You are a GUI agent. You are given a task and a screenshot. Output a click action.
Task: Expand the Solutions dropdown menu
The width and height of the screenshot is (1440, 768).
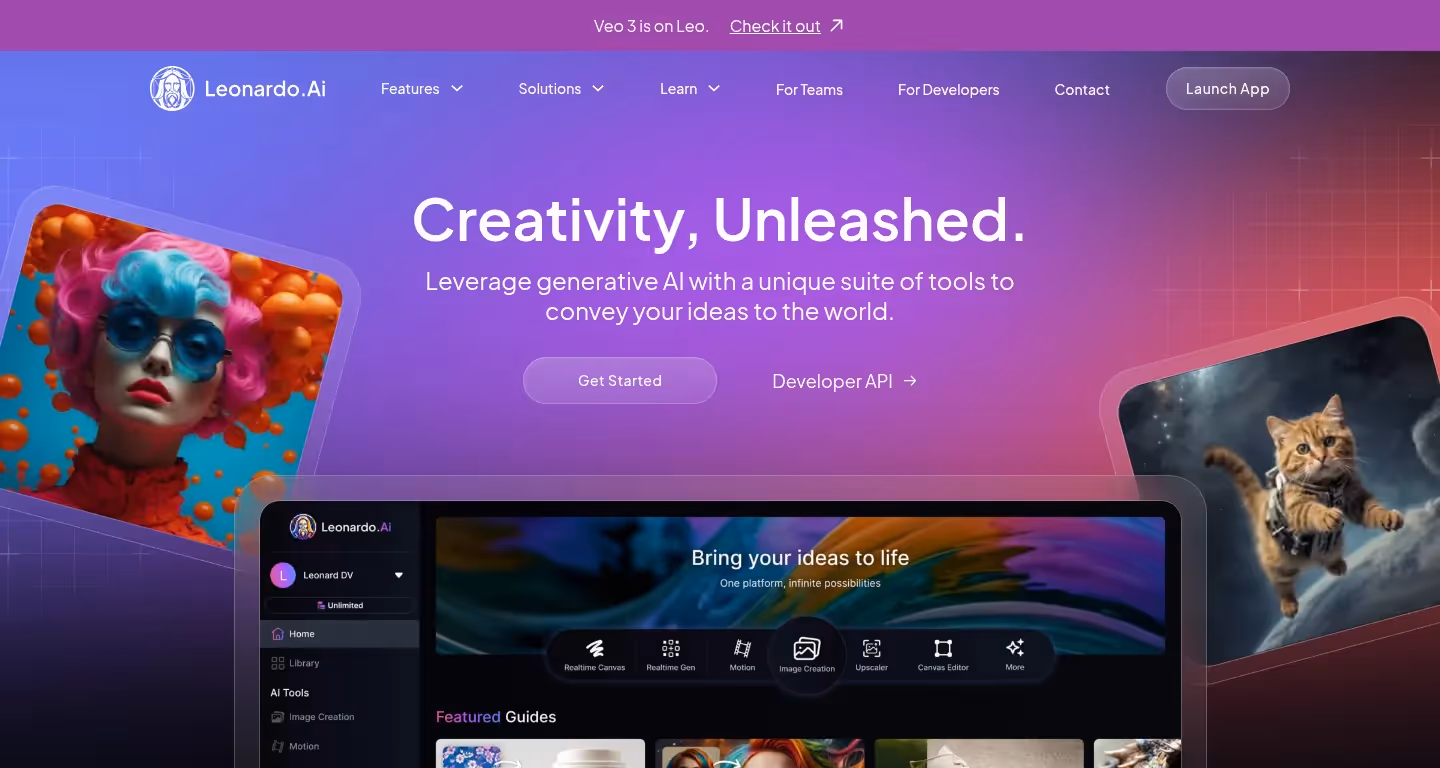coord(561,89)
